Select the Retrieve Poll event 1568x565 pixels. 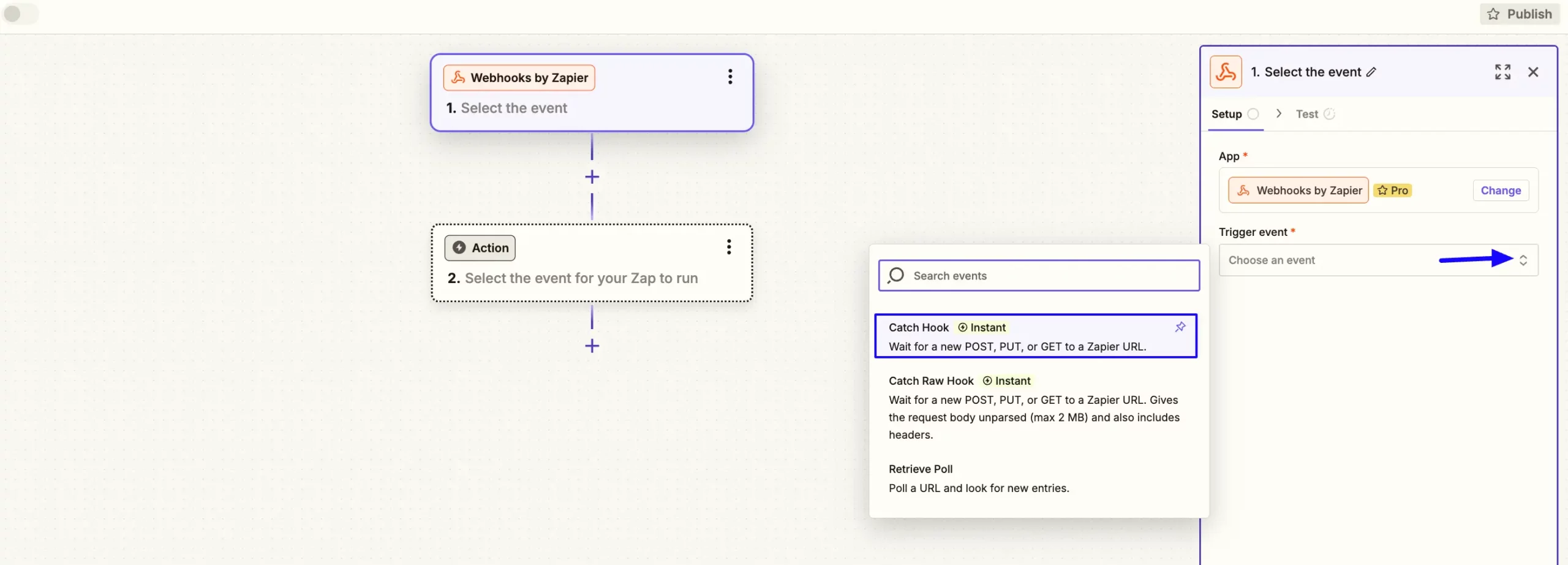[x=1035, y=479]
